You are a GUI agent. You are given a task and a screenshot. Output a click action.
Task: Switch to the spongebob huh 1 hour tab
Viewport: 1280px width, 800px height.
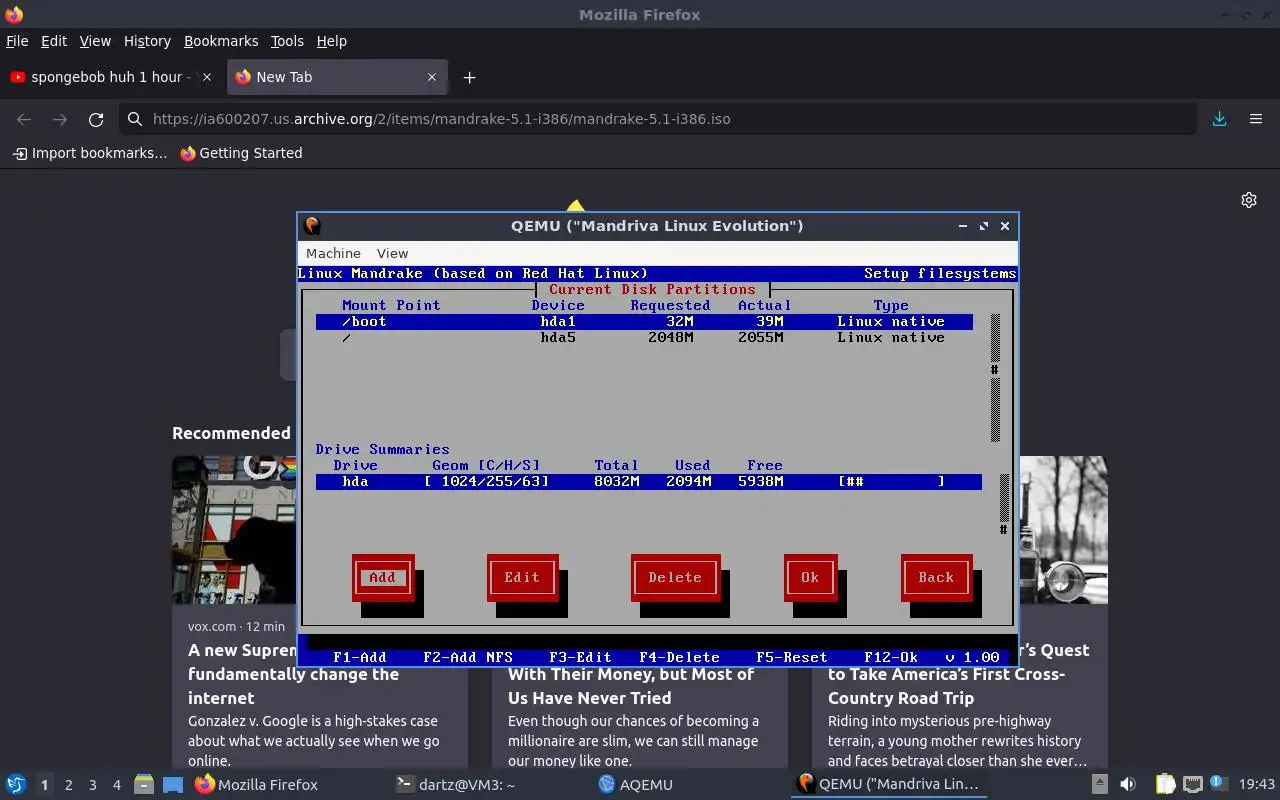(x=110, y=77)
